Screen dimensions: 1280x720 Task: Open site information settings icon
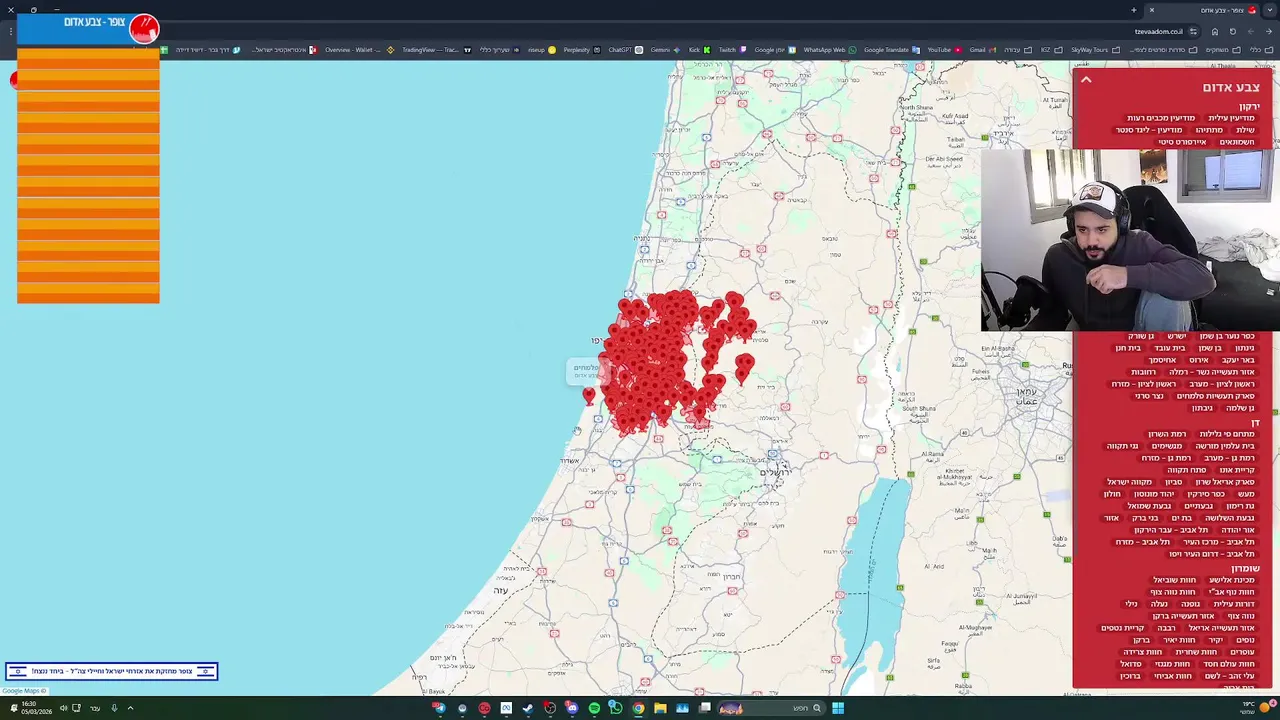tap(1193, 31)
